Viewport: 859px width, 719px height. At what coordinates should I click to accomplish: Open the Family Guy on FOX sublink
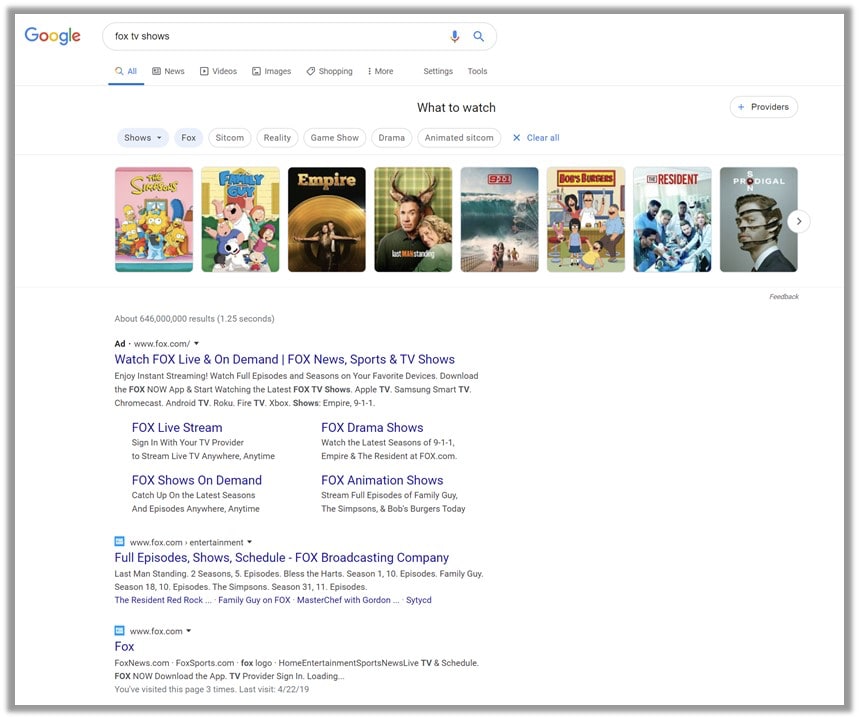click(x=254, y=600)
